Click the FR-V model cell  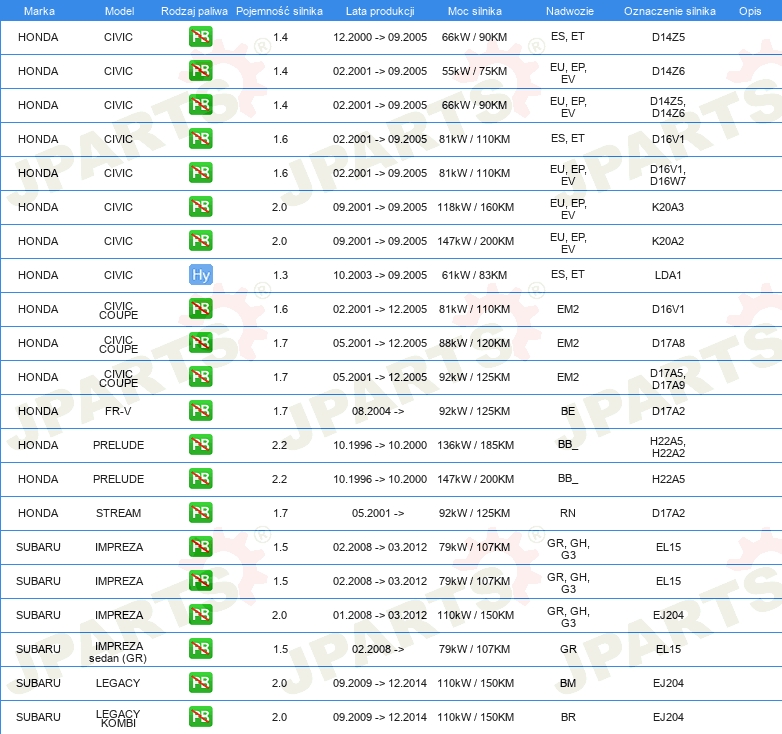point(118,411)
